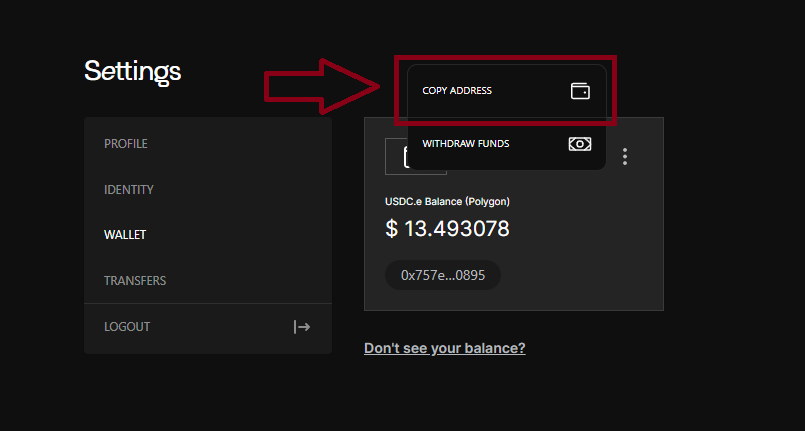The height and width of the screenshot is (431, 805).
Task: Select Withdraw Funds in the popup menu
Action: (x=507, y=144)
